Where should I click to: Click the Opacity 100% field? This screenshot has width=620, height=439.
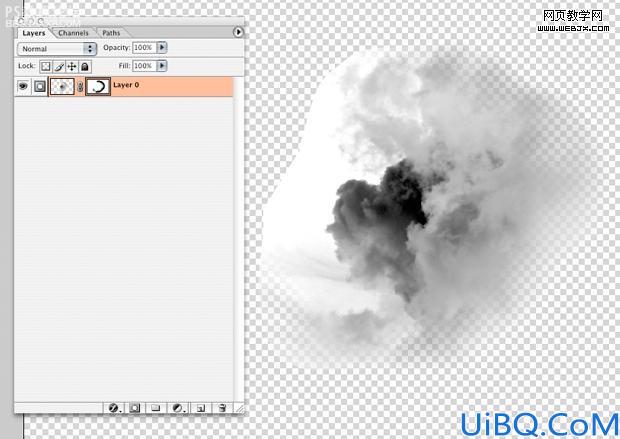click(x=144, y=47)
